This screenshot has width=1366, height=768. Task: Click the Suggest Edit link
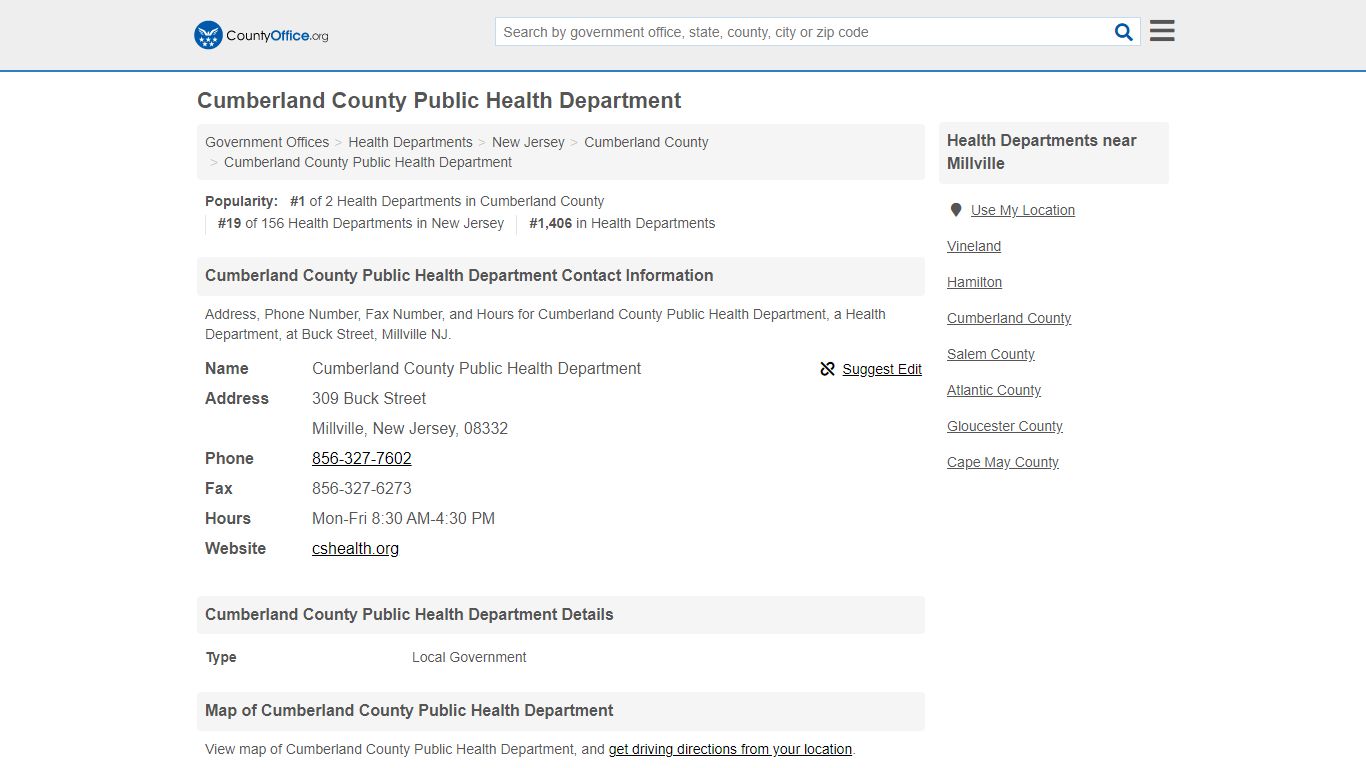882,369
